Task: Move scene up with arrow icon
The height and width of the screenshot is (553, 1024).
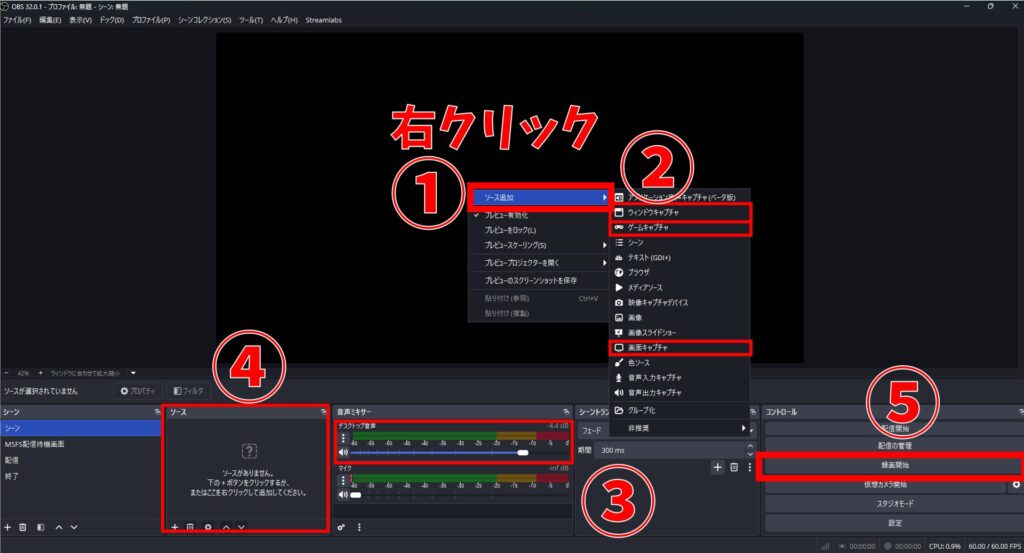Action: pos(59,527)
